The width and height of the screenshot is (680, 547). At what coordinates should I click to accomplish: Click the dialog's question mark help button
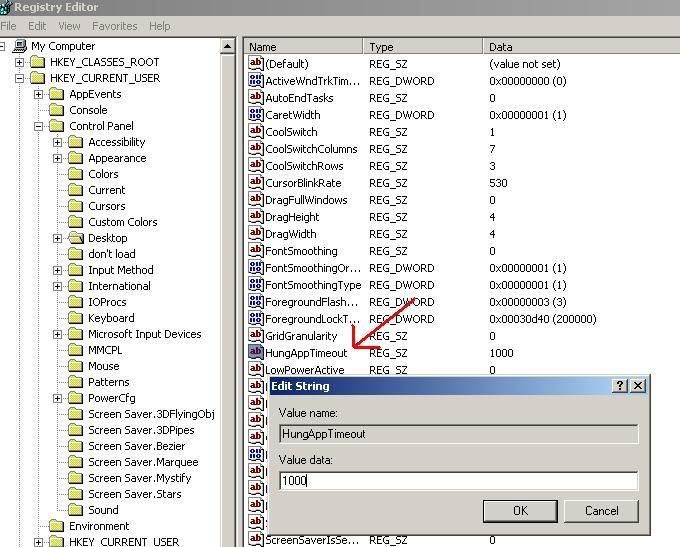pyautogui.click(x=620, y=386)
